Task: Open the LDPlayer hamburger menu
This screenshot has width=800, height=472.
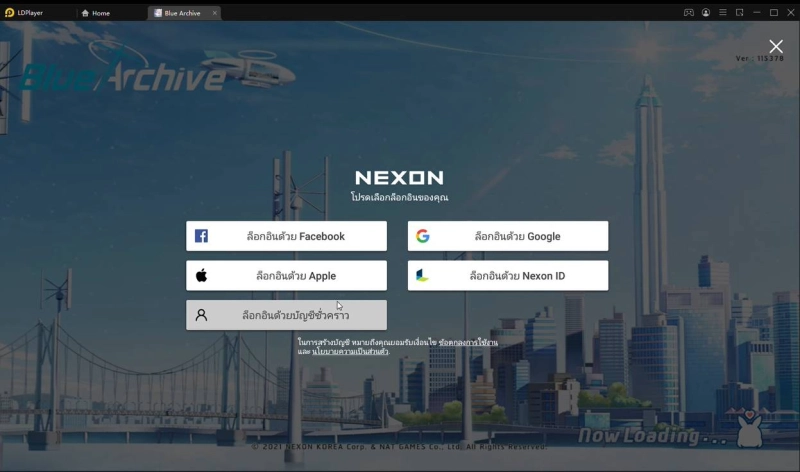Action: click(x=722, y=12)
